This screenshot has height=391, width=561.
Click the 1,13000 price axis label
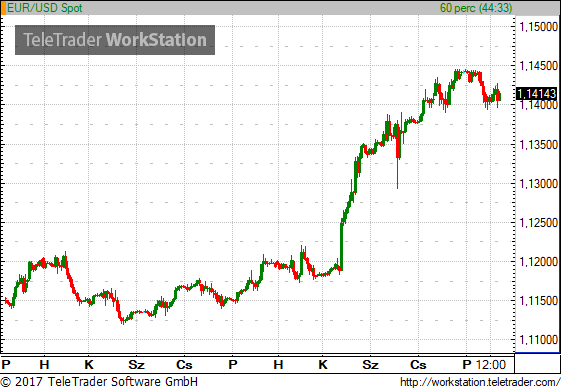point(538,184)
